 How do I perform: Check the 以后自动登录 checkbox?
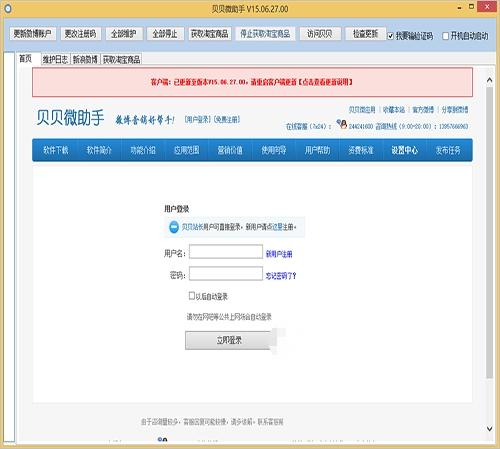pyautogui.click(x=192, y=296)
